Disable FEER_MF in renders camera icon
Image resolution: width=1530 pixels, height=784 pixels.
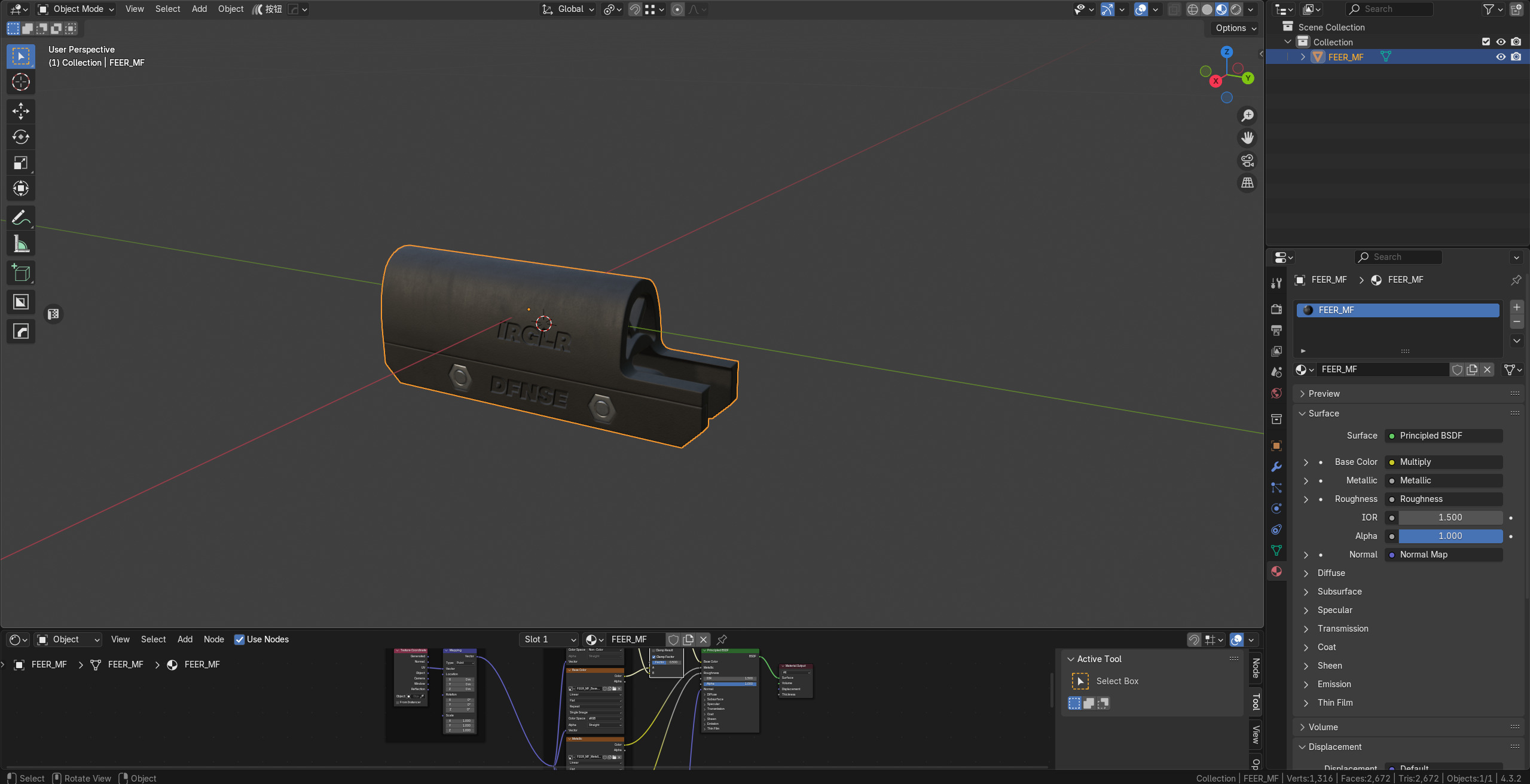1516,57
